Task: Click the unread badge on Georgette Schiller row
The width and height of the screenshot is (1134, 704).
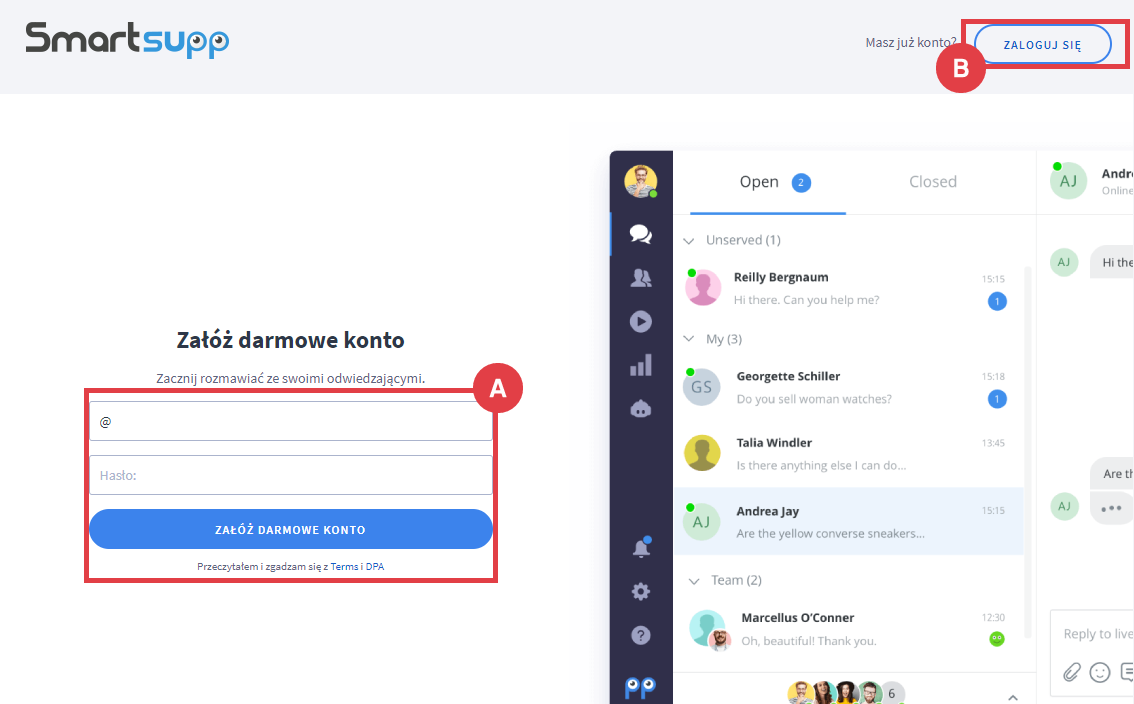Action: (x=997, y=399)
